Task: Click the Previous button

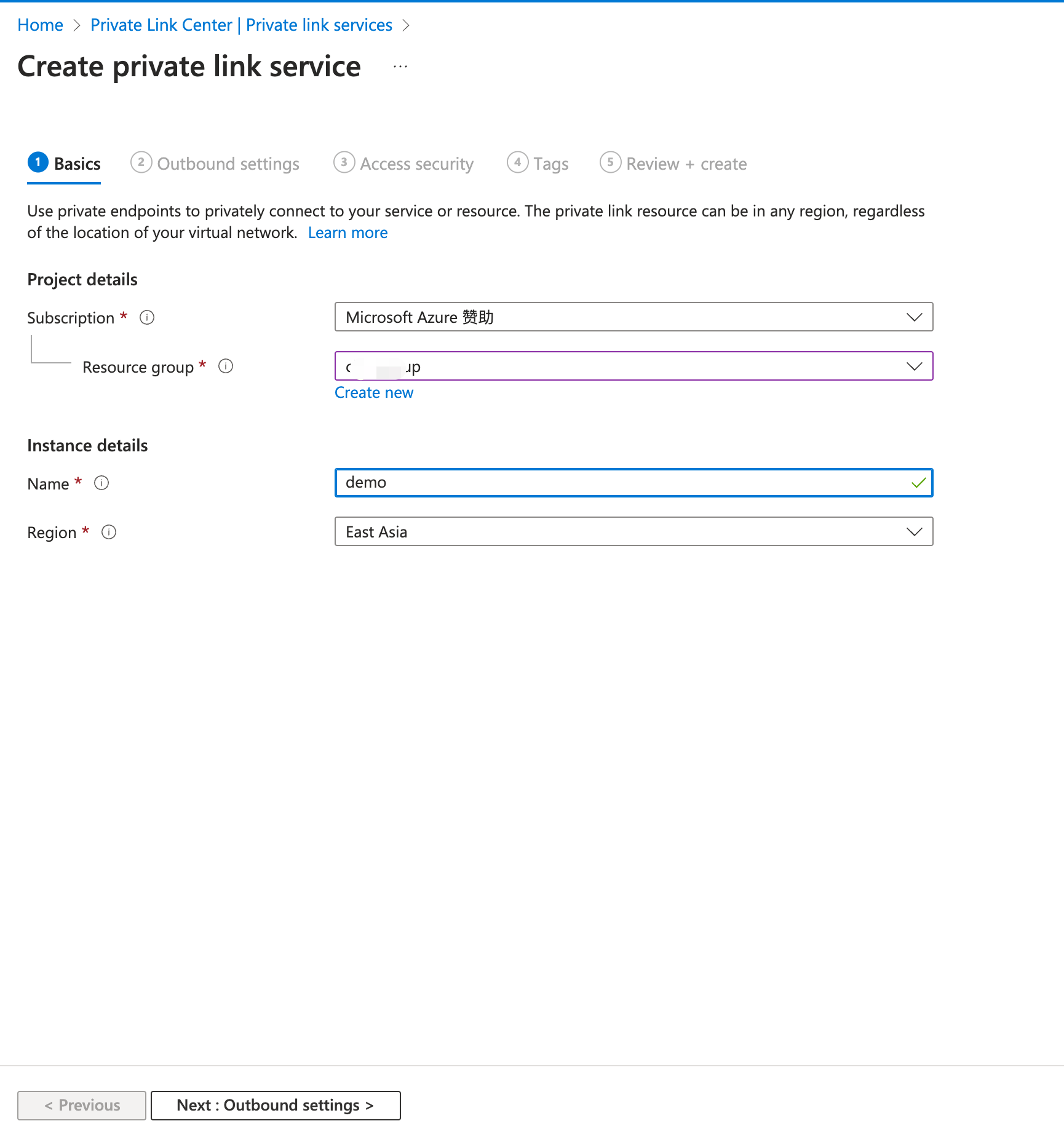Action: pos(81,1105)
